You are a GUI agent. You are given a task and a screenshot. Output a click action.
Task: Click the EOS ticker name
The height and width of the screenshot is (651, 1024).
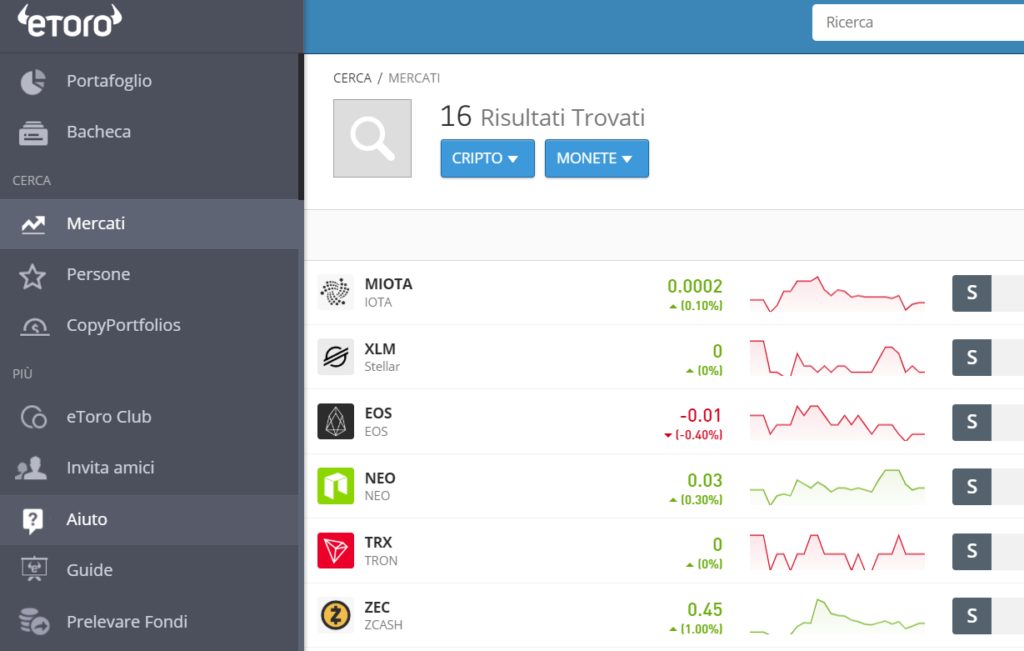pyautogui.click(x=378, y=413)
